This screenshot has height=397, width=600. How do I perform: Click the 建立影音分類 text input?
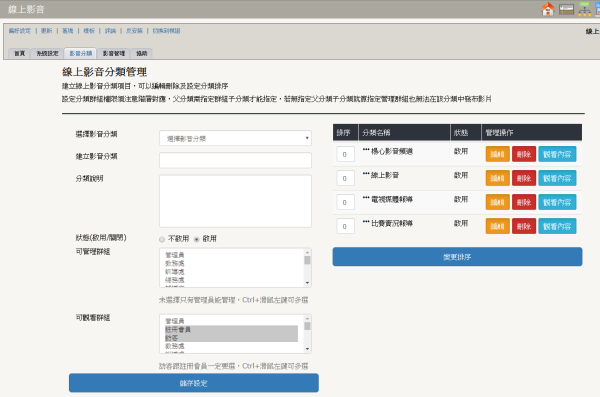(235, 160)
